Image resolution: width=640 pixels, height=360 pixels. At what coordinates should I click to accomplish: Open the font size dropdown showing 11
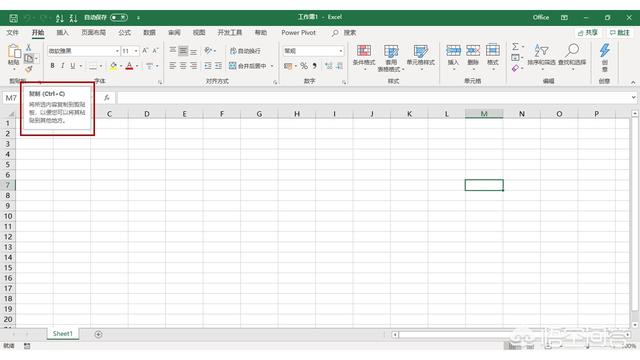pos(136,51)
